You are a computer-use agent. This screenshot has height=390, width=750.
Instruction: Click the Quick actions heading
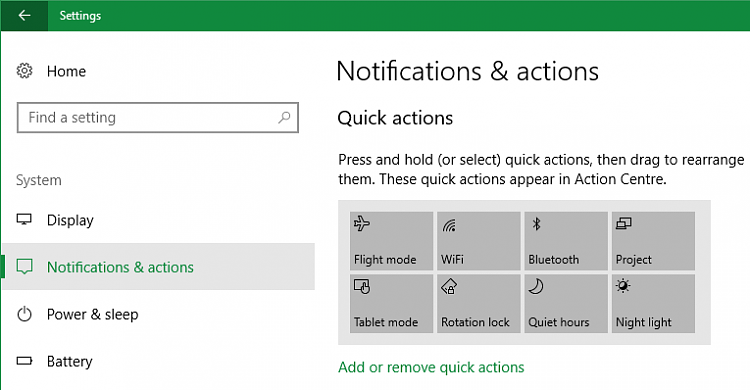[395, 118]
